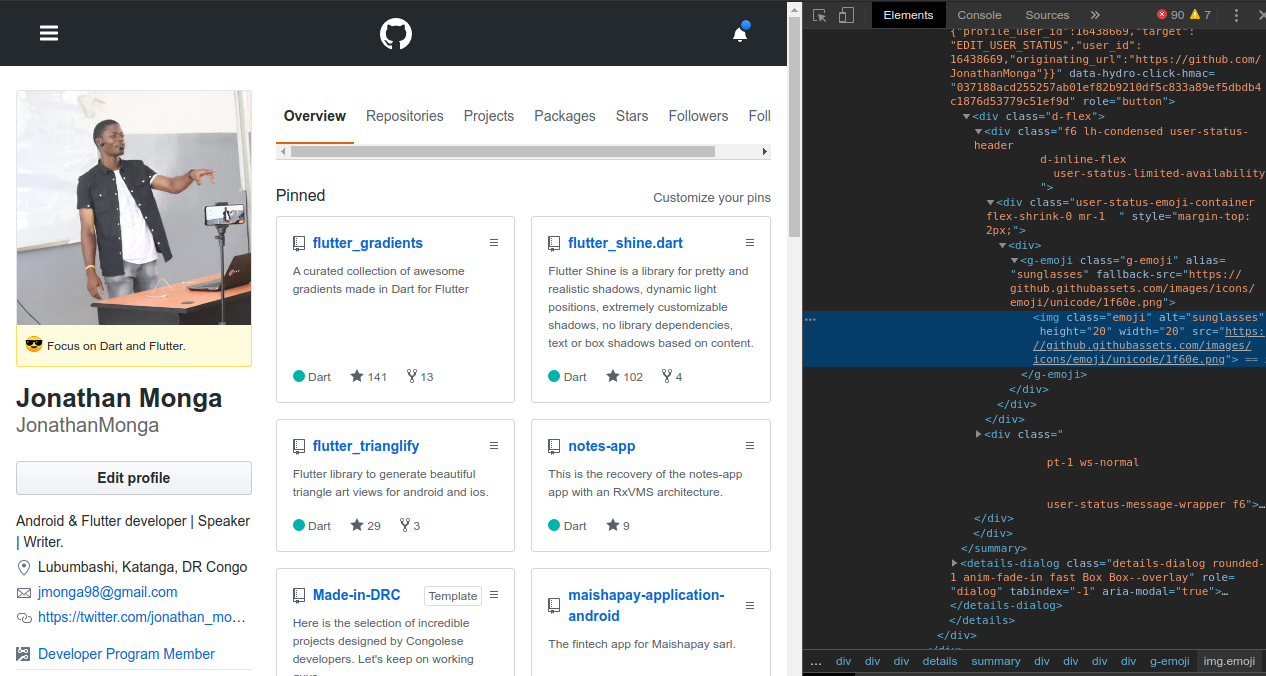Open DevTools three-dot customize menu
The image size is (1266, 676).
tap(1237, 15)
